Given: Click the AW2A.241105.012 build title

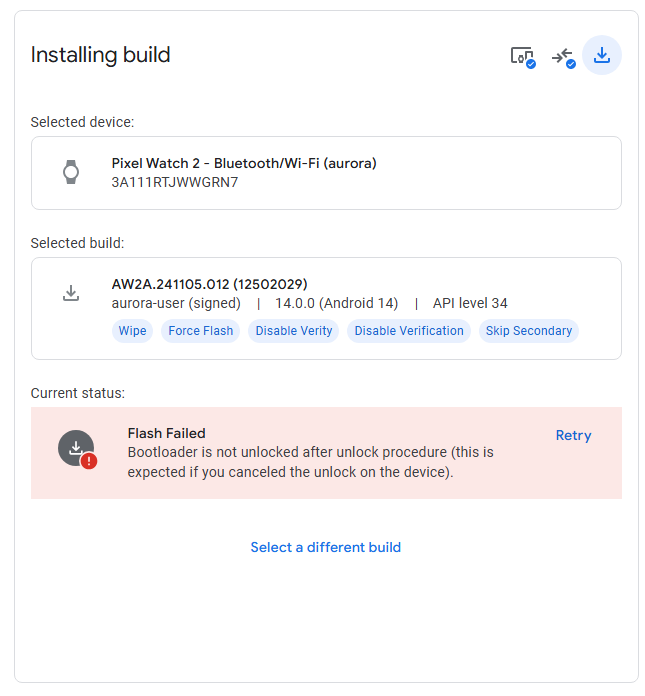Looking at the screenshot, I should (x=209, y=284).
